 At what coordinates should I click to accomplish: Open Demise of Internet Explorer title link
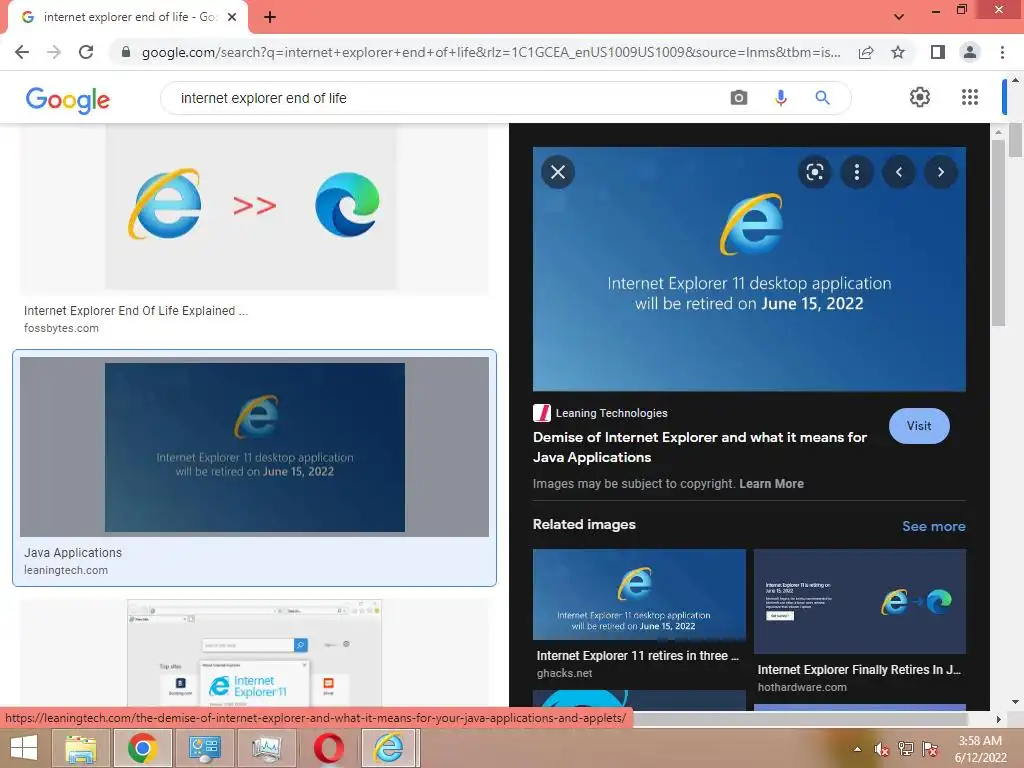(x=699, y=447)
